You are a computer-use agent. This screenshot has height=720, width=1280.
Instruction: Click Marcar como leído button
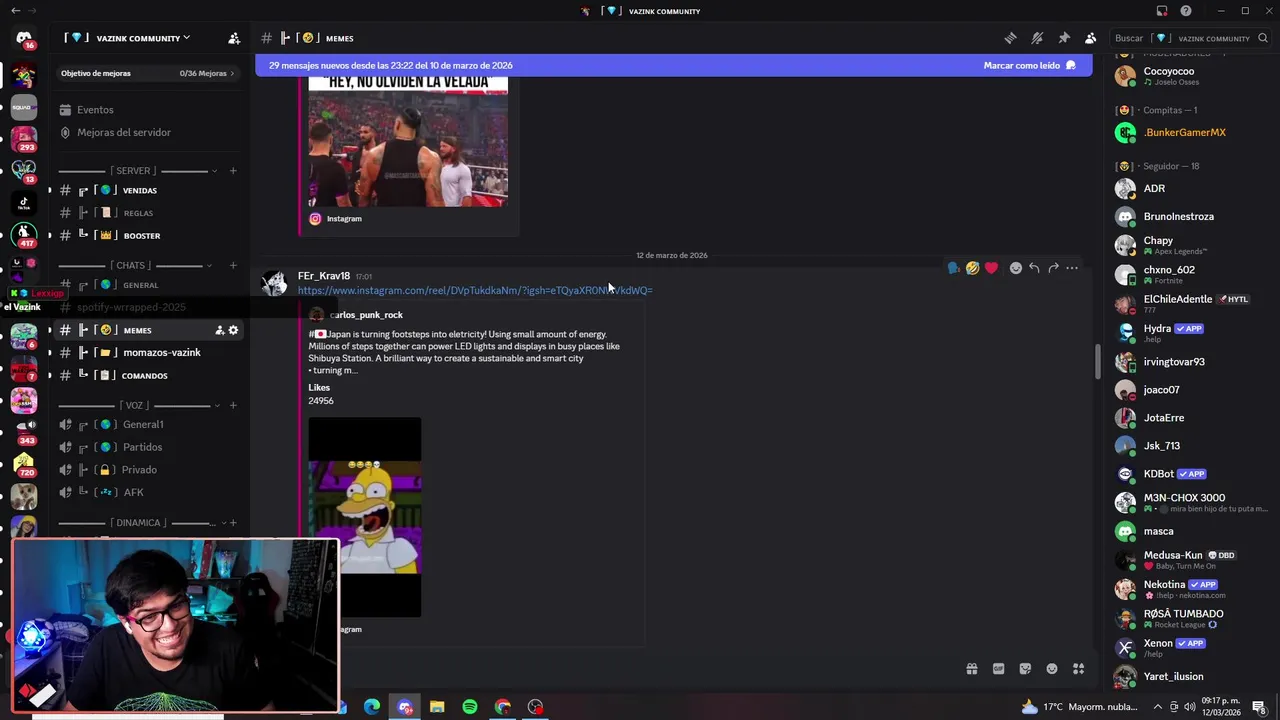[x=1029, y=65]
